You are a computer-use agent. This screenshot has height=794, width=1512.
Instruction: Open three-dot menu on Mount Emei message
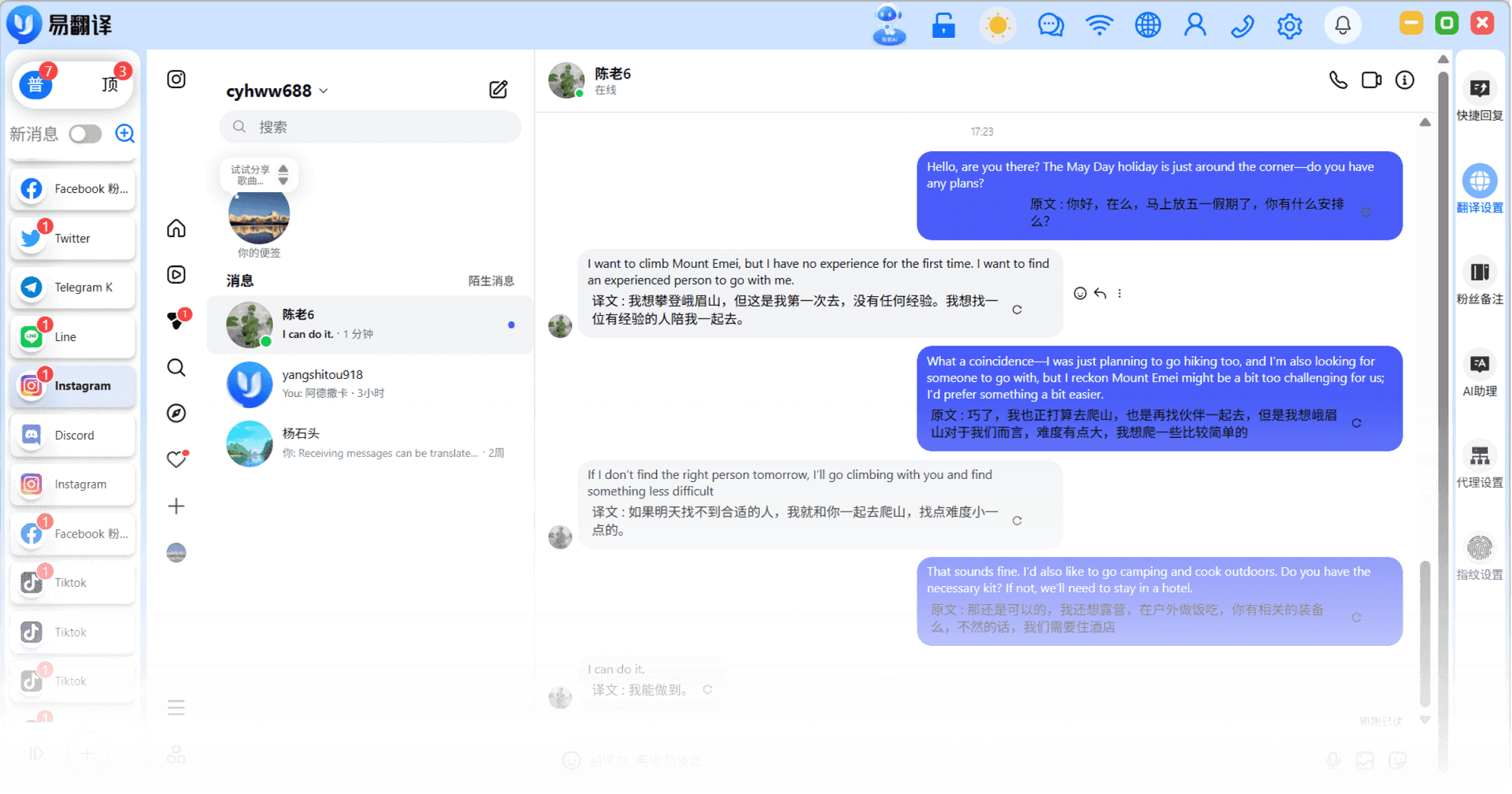[1120, 294]
